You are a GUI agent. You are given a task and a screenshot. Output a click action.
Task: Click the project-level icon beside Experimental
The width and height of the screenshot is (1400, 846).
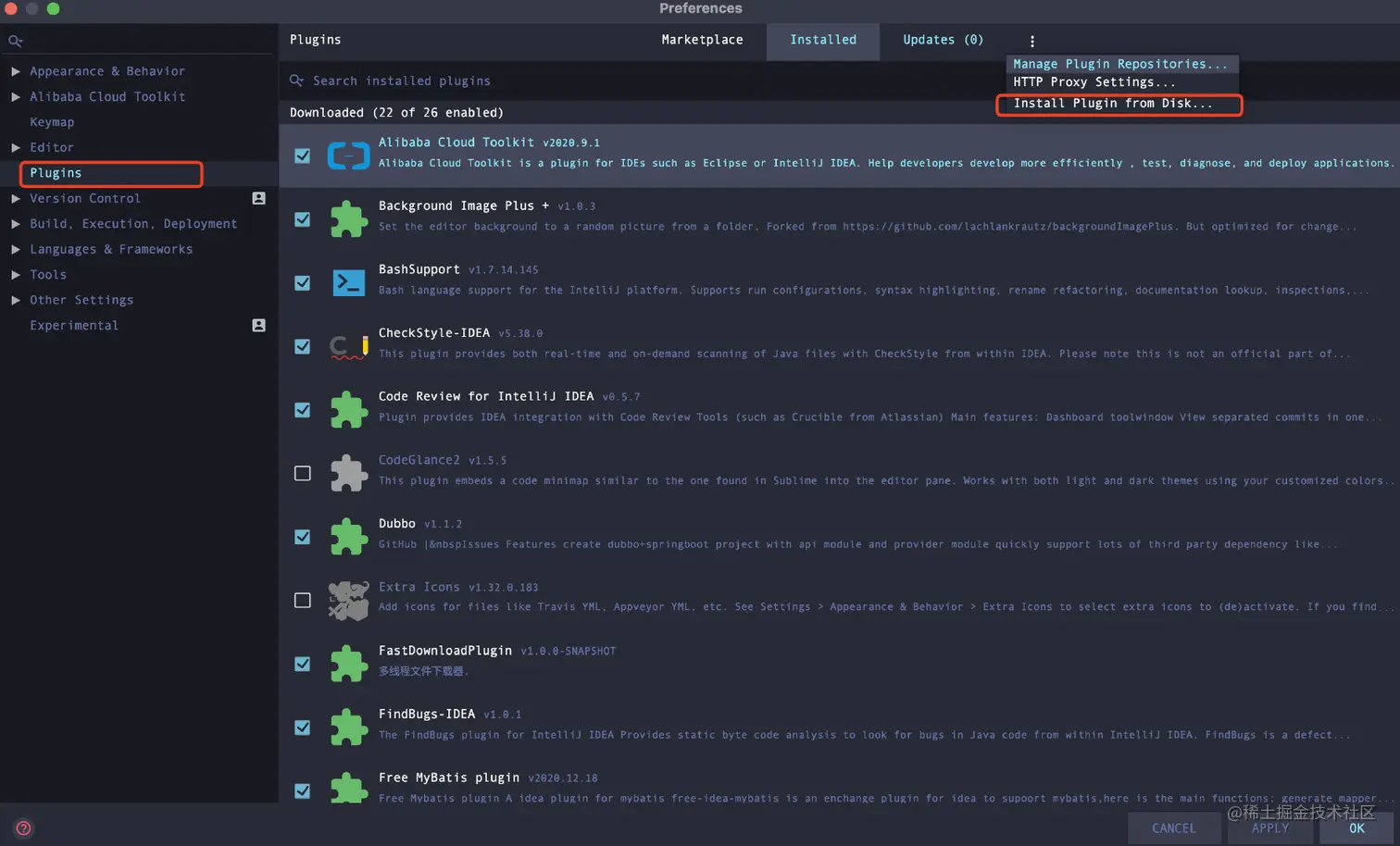tap(259, 325)
